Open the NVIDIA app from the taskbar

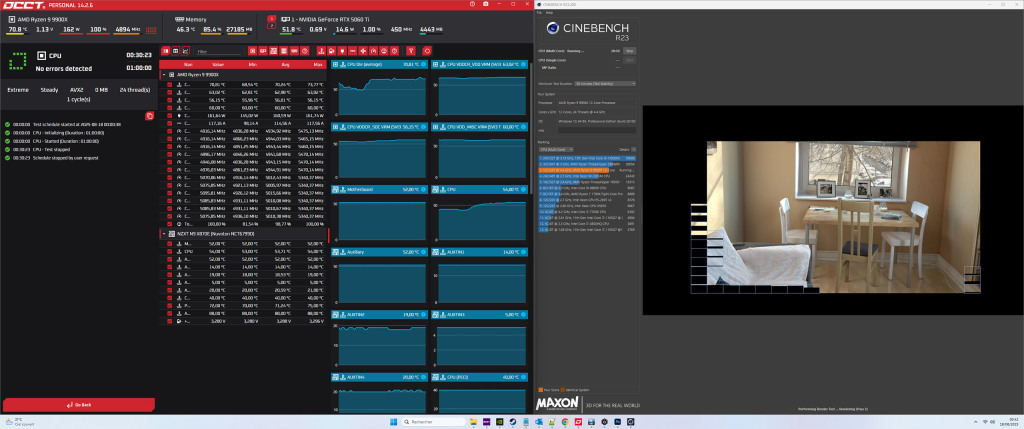pos(500,422)
